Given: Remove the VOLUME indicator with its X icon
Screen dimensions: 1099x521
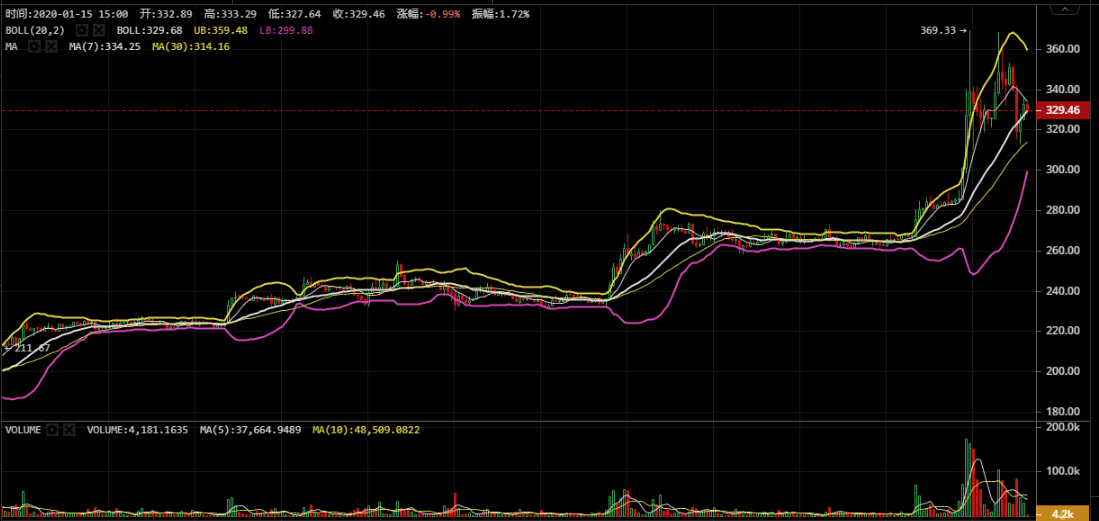Looking at the screenshot, I should 69,429.
